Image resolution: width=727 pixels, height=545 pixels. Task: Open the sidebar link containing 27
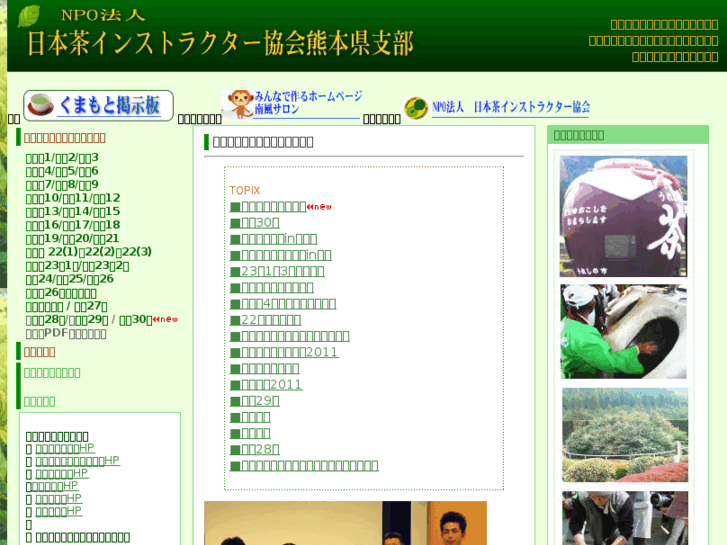click(x=91, y=307)
